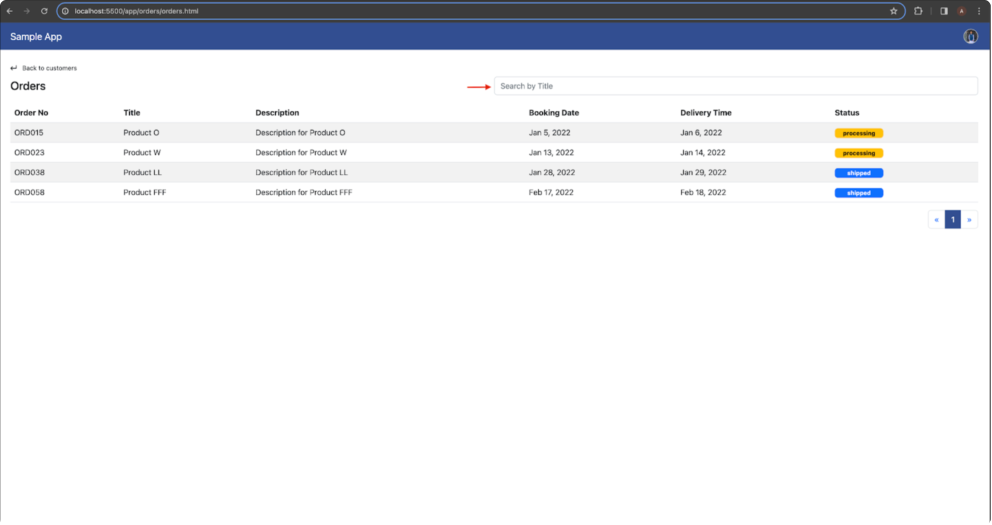The width and height of the screenshot is (992, 525).
Task: Click order number ORD038
Action: (x=29, y=173)
